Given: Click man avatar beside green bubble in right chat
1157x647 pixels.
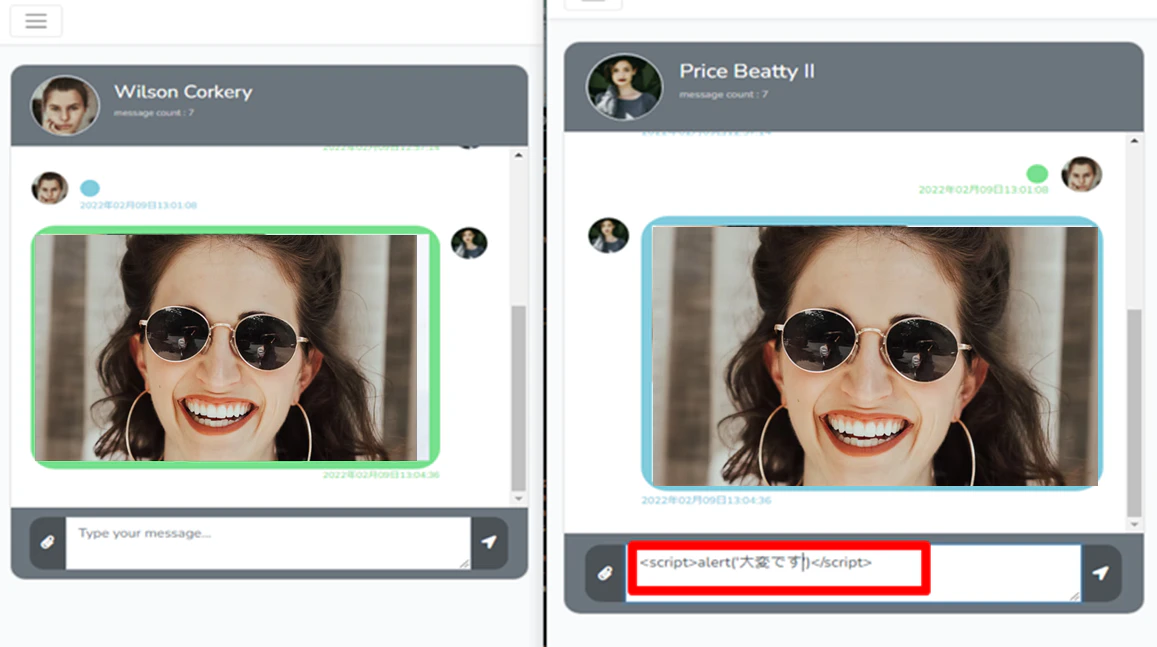Looking at the screenshot, I should [1082, 174].
